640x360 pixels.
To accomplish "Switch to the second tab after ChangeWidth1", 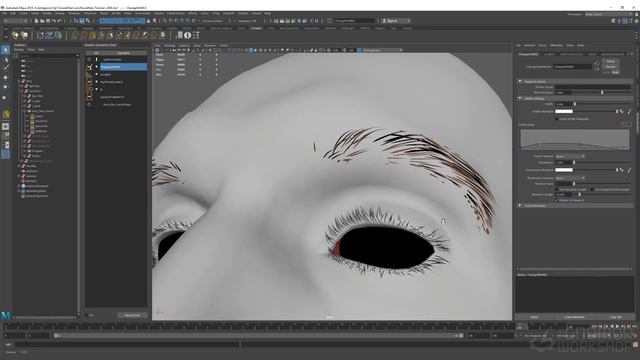I will (549, 54).
